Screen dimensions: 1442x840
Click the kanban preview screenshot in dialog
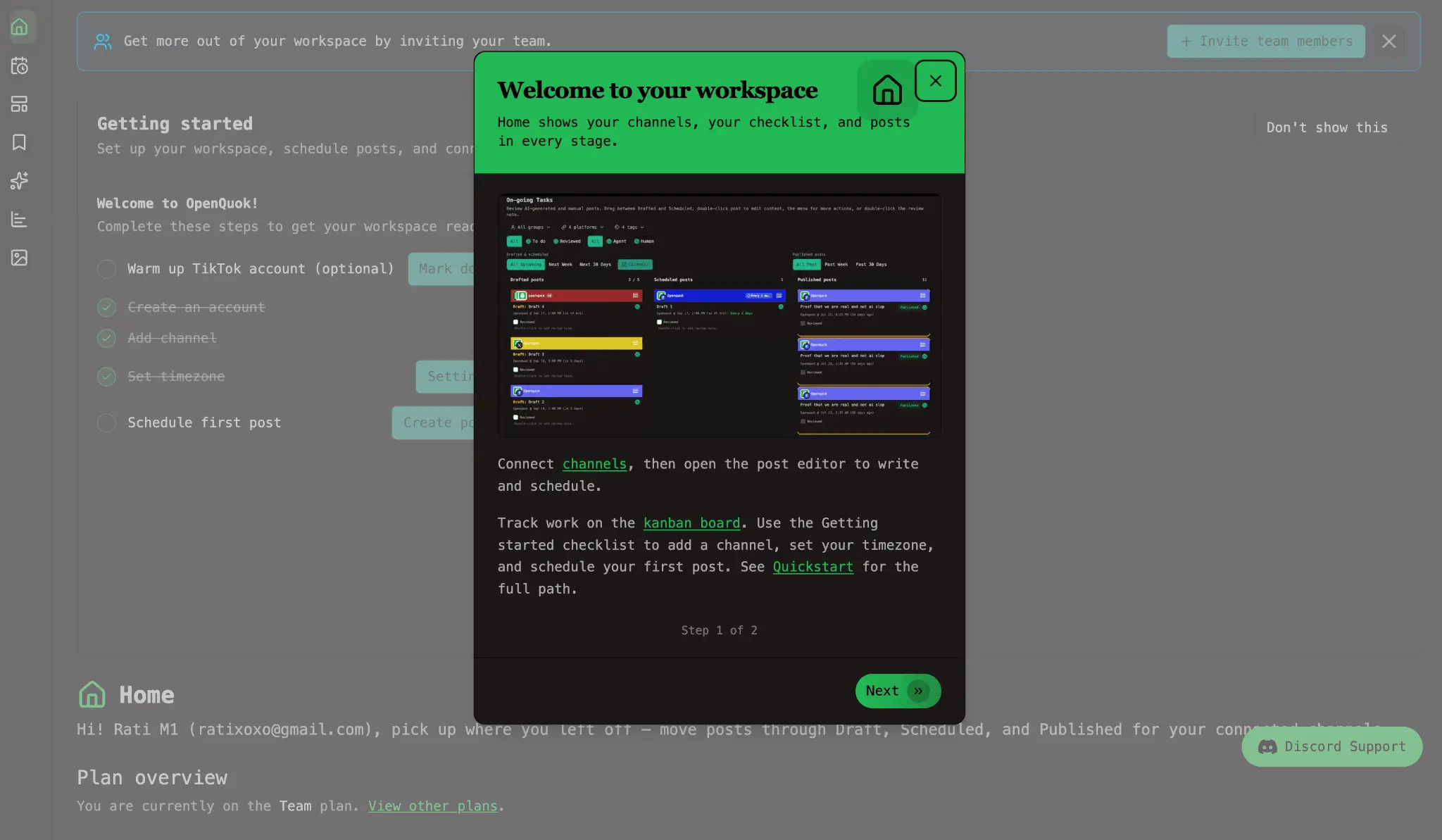click(719, 315)
